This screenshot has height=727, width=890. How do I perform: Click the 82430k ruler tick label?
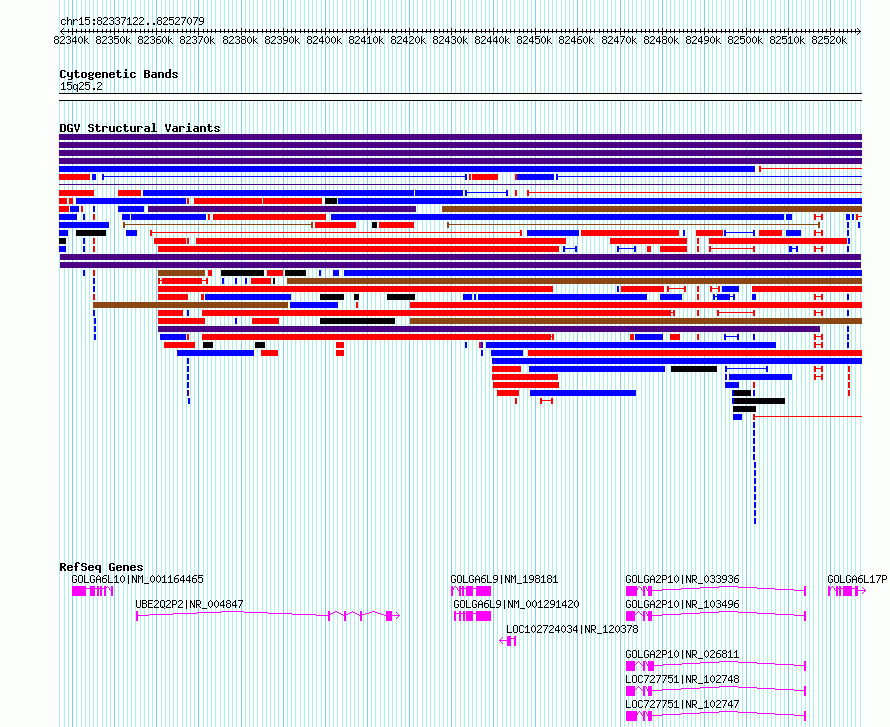point(450,40)
